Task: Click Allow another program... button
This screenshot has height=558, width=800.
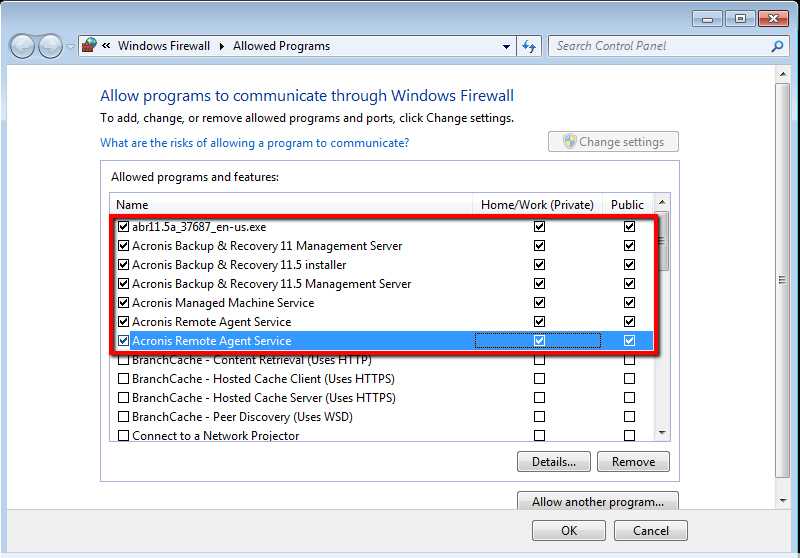Action: (x=598, y=501)
